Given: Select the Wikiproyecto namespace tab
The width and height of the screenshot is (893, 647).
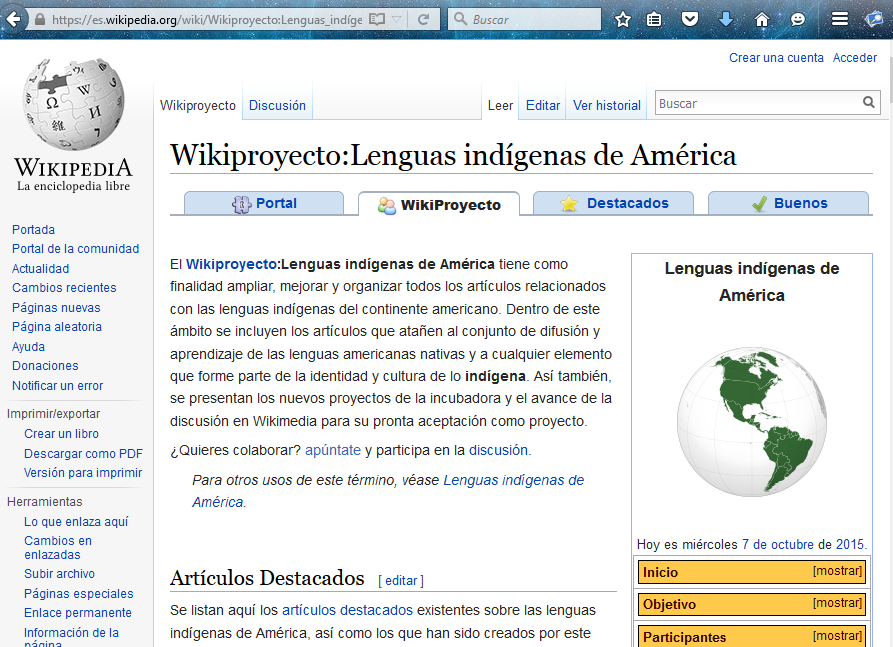Looking at the screenshot, I should tap(198, 105).
